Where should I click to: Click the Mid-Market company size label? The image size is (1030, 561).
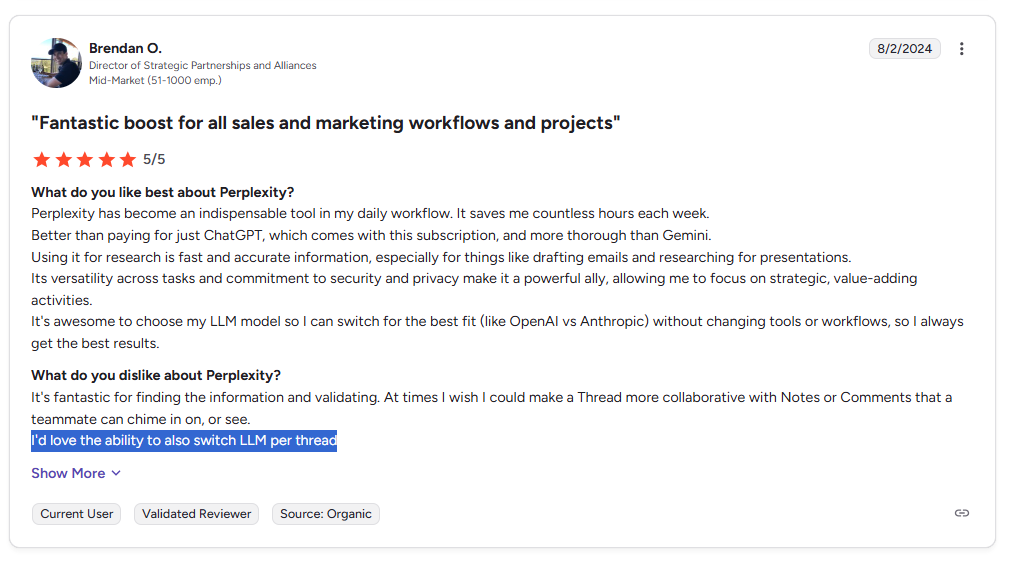(155, 80)
